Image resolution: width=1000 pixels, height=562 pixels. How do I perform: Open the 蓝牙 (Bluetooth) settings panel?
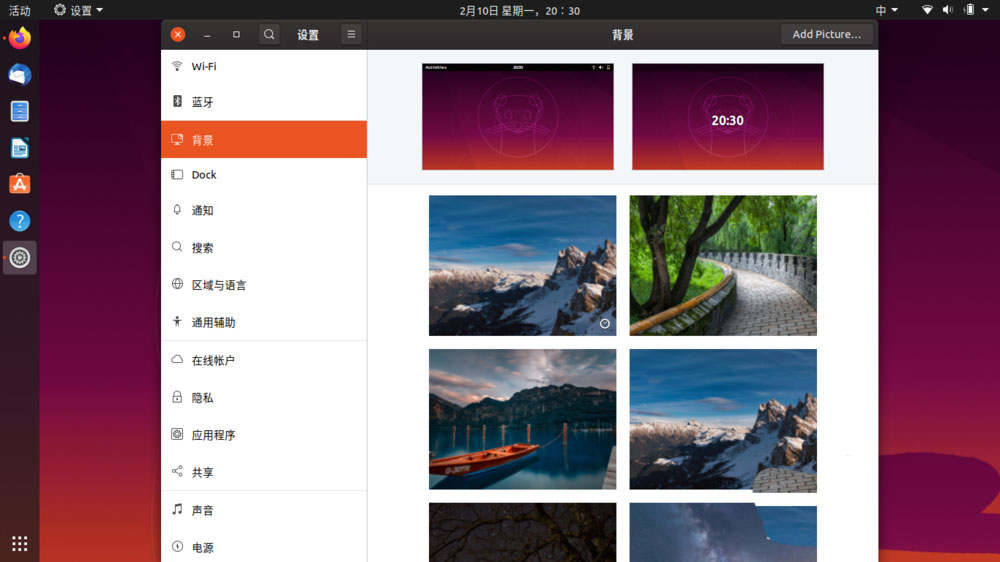coord(263,102)
